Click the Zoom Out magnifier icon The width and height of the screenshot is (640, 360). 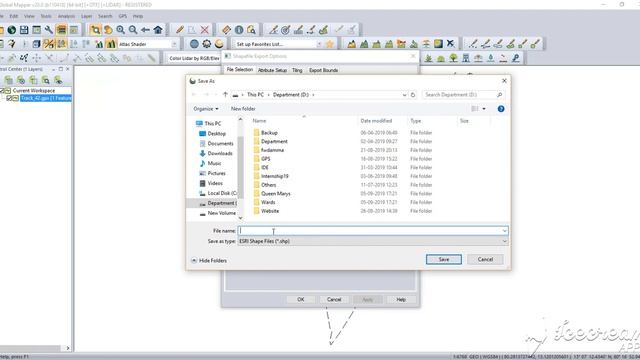(133, 30)
